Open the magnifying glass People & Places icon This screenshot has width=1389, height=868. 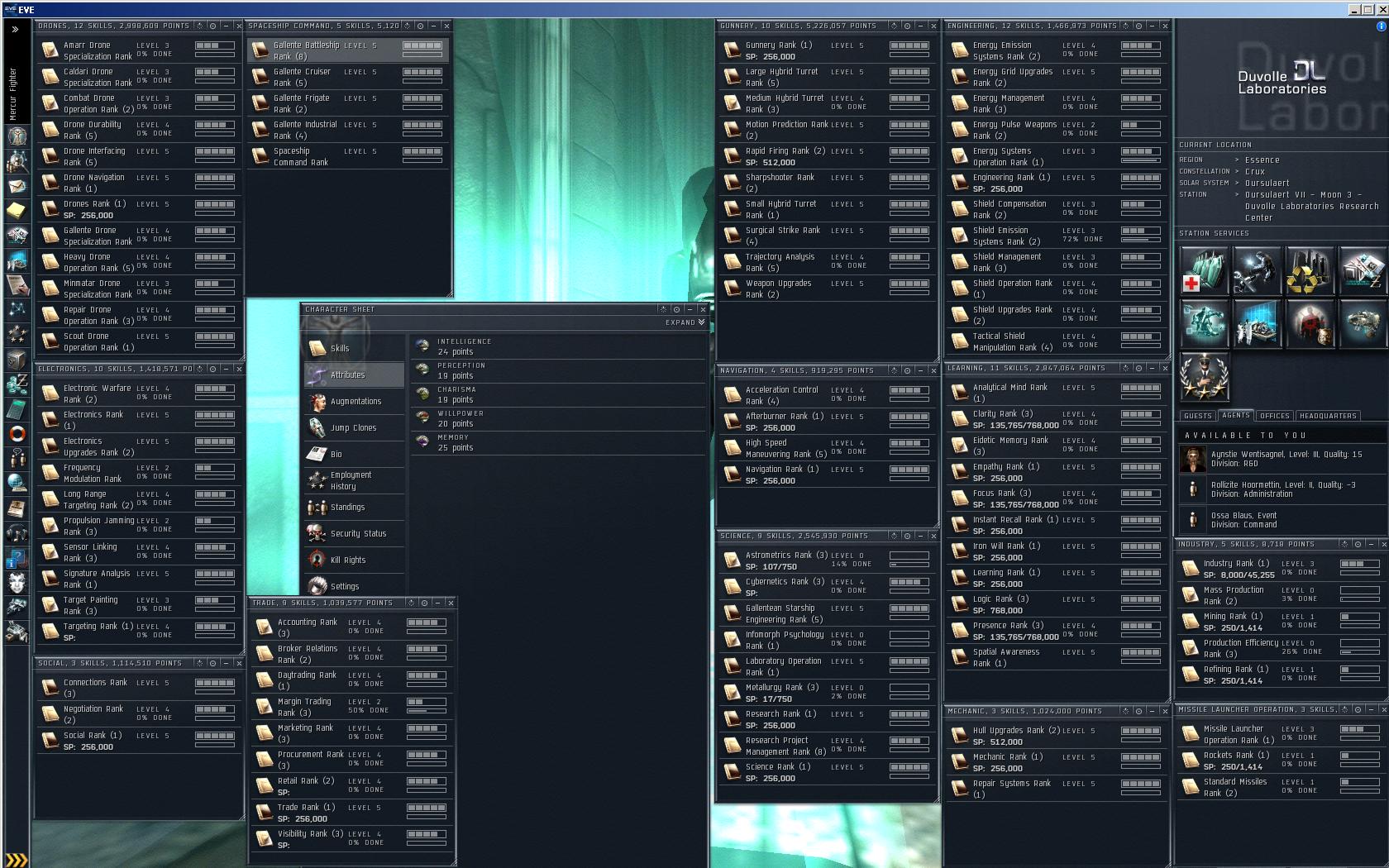(17, 161)
